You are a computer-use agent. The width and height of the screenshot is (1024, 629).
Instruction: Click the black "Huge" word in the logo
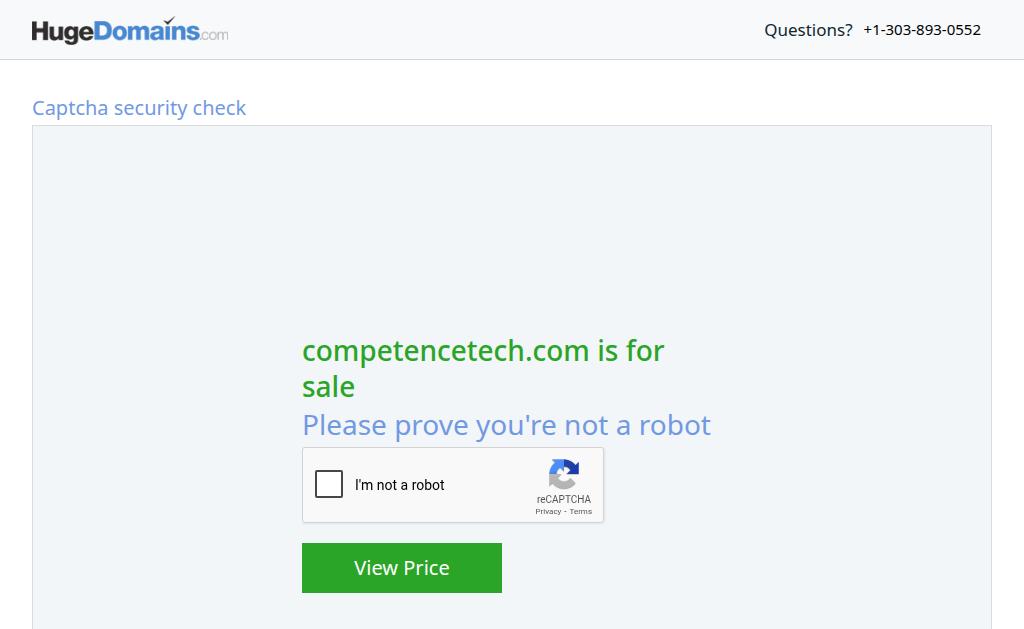coord(62,32)
